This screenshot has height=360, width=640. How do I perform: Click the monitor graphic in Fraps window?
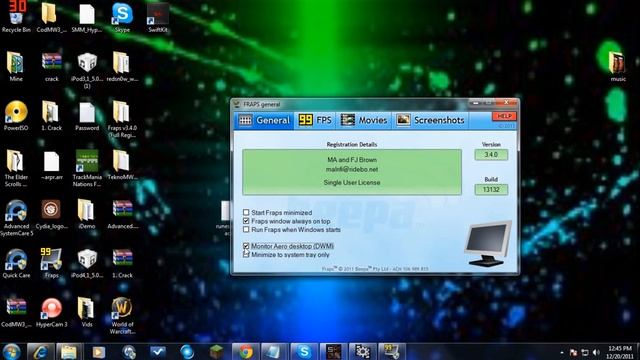click(488, 244)
